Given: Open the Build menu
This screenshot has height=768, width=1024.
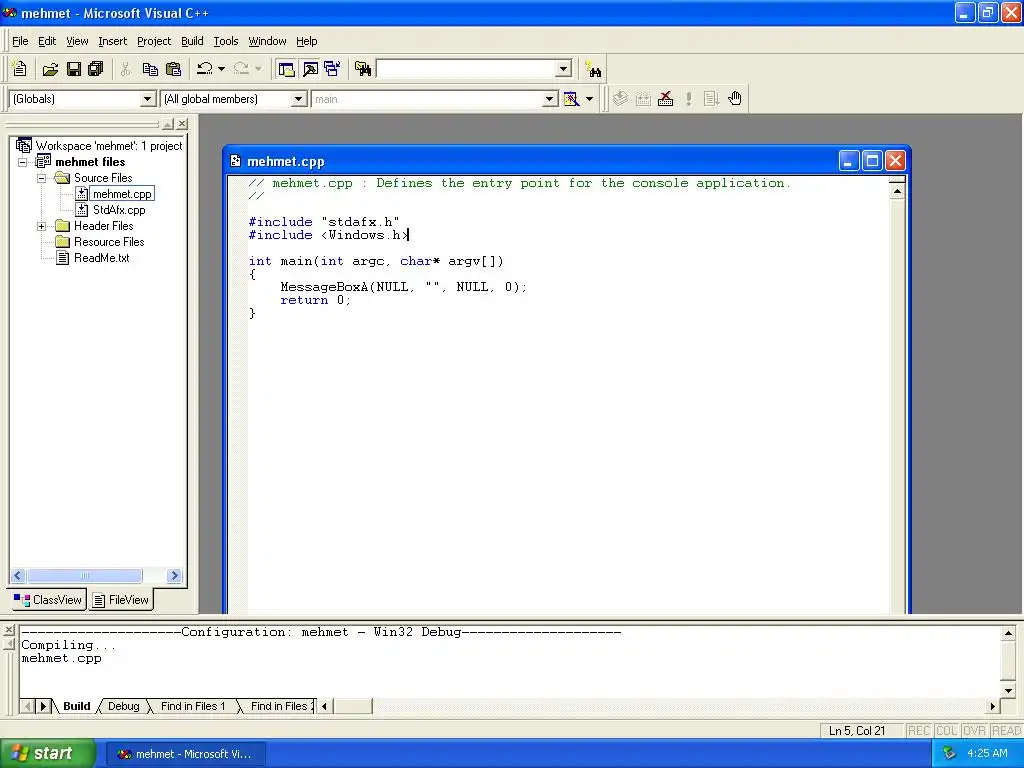Looking at the screenshot, I should [x=192, y=41].
